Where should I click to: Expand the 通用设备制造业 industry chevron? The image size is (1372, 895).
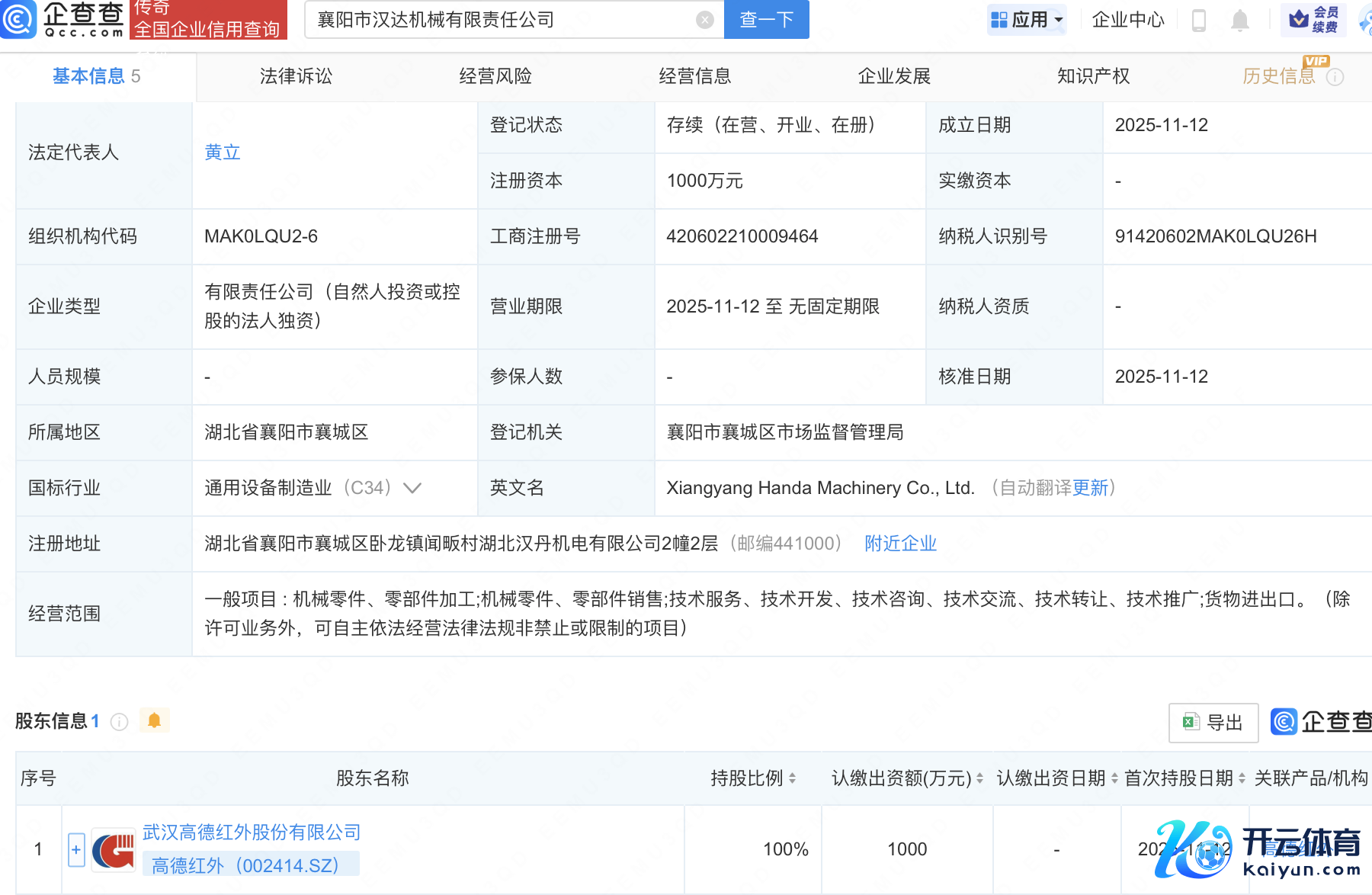[412, 488]
